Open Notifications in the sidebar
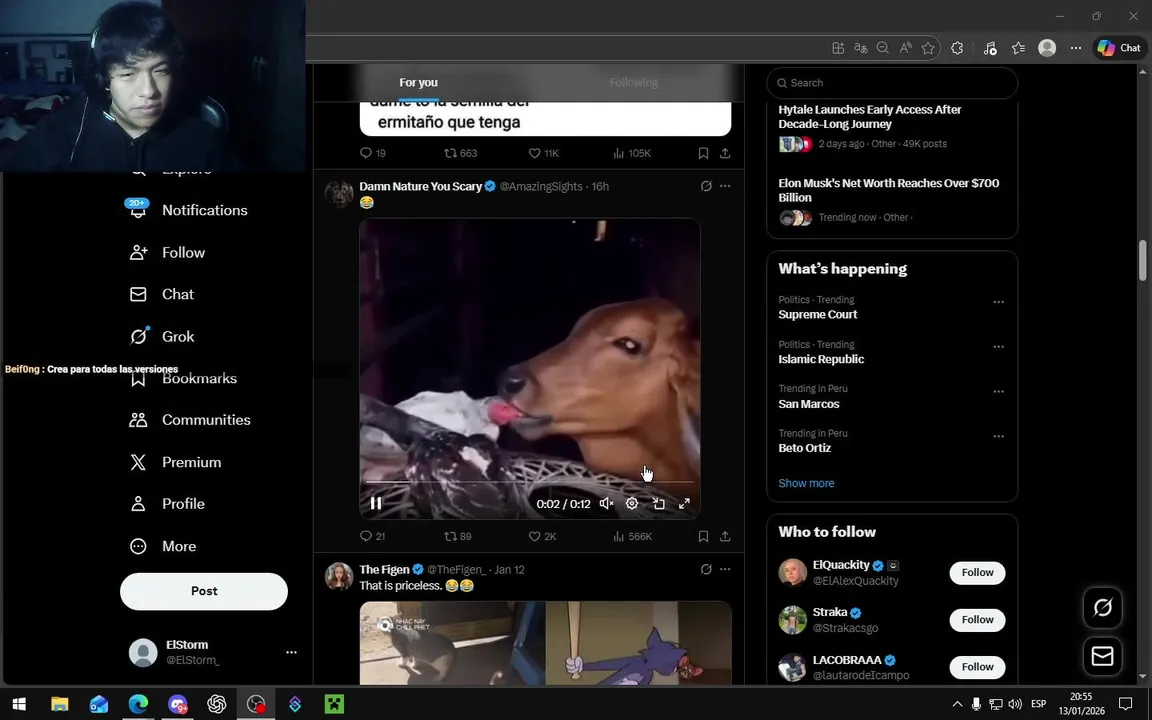Screen dimensions: 1152x720 coord(188,210)
